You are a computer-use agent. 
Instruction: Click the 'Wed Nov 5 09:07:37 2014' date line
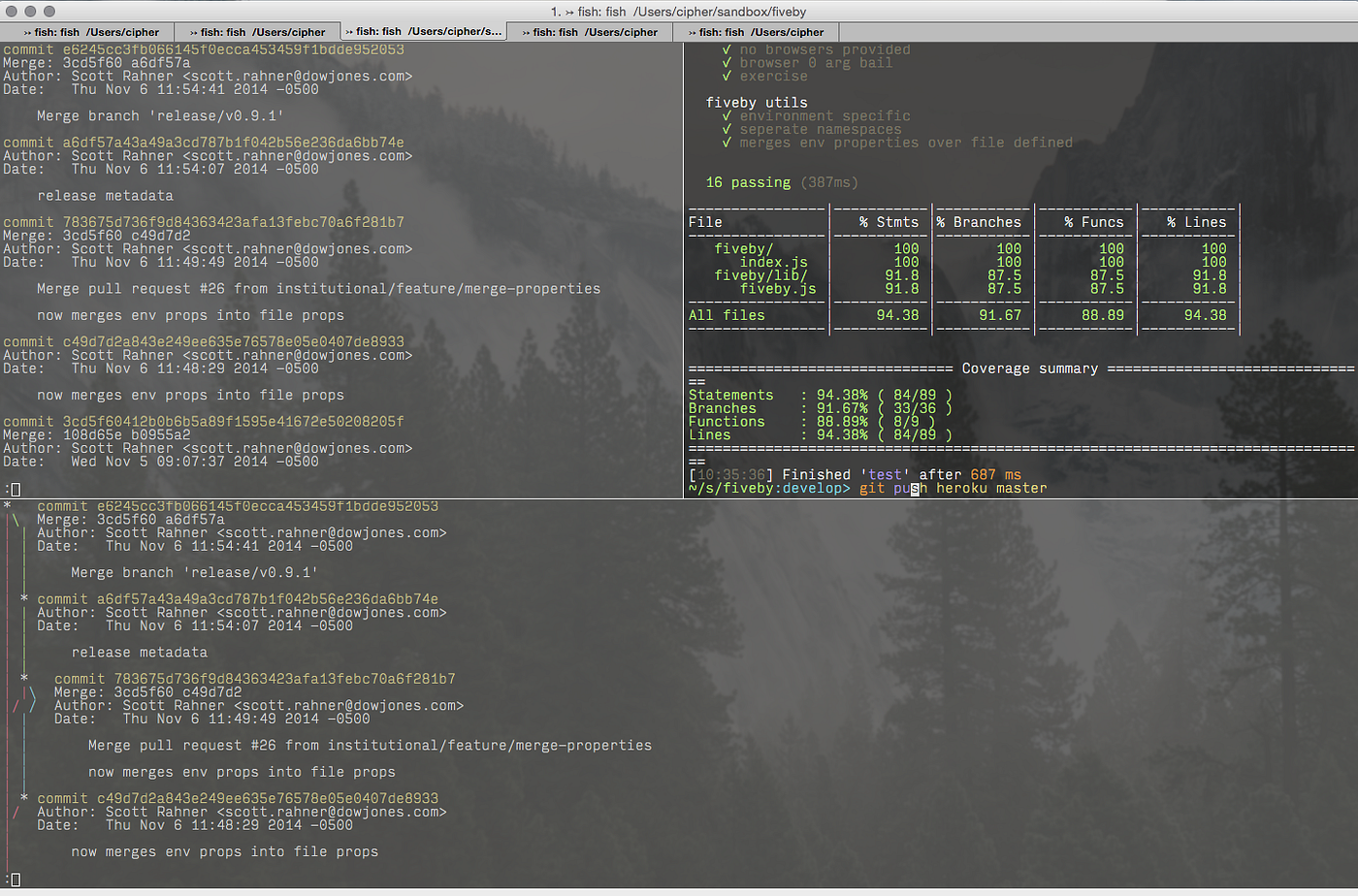161,462
